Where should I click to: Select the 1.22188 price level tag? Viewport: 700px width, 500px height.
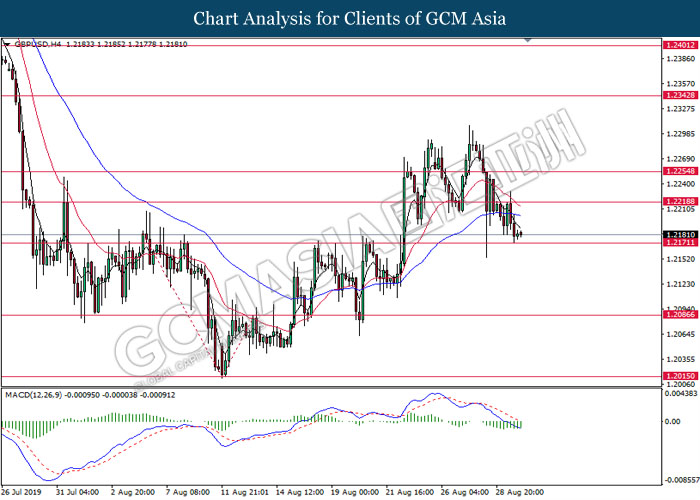click(x=680, y=202)
